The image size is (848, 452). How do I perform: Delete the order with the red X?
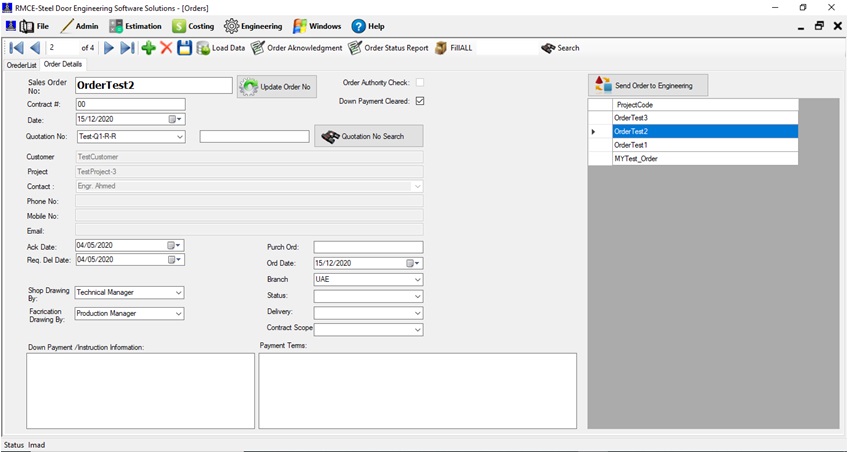tap(167, 48)
